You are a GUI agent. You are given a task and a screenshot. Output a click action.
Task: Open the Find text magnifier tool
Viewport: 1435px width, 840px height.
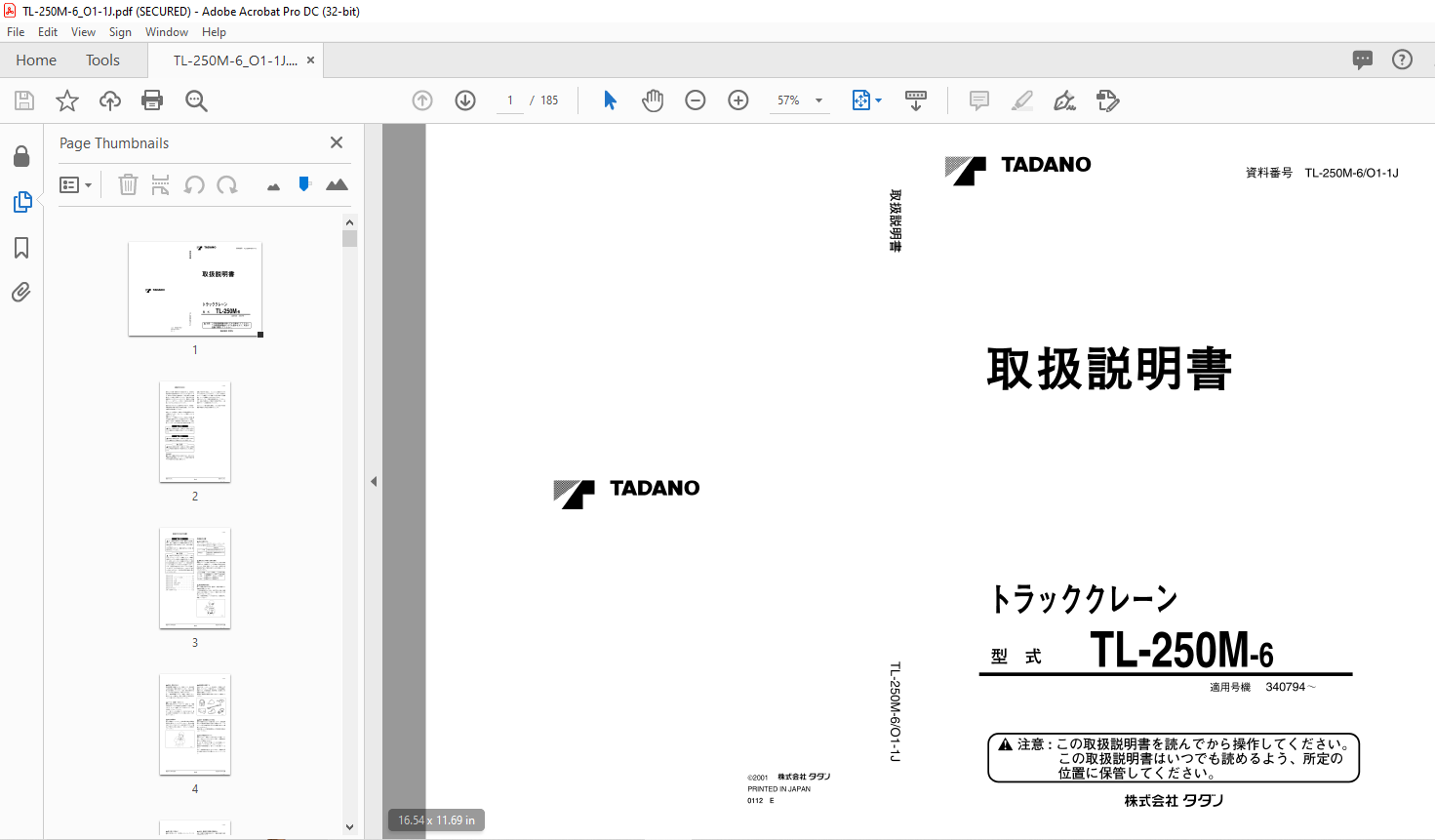coord(196,100)
